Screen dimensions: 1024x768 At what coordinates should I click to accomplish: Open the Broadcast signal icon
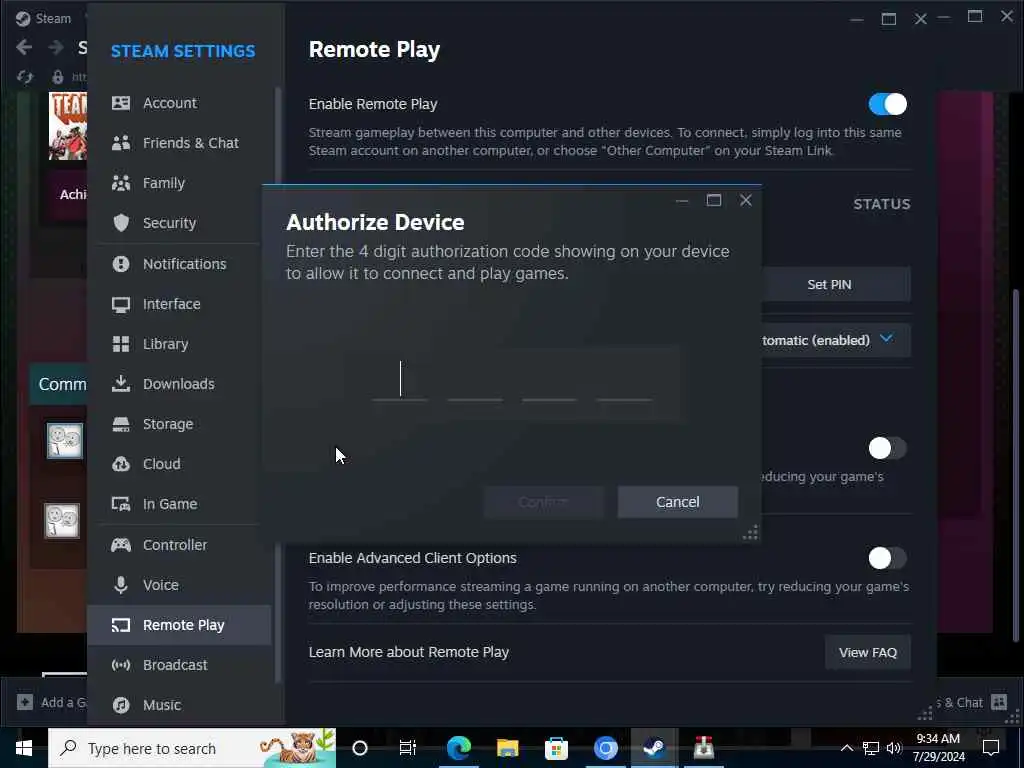pos(121,665)
